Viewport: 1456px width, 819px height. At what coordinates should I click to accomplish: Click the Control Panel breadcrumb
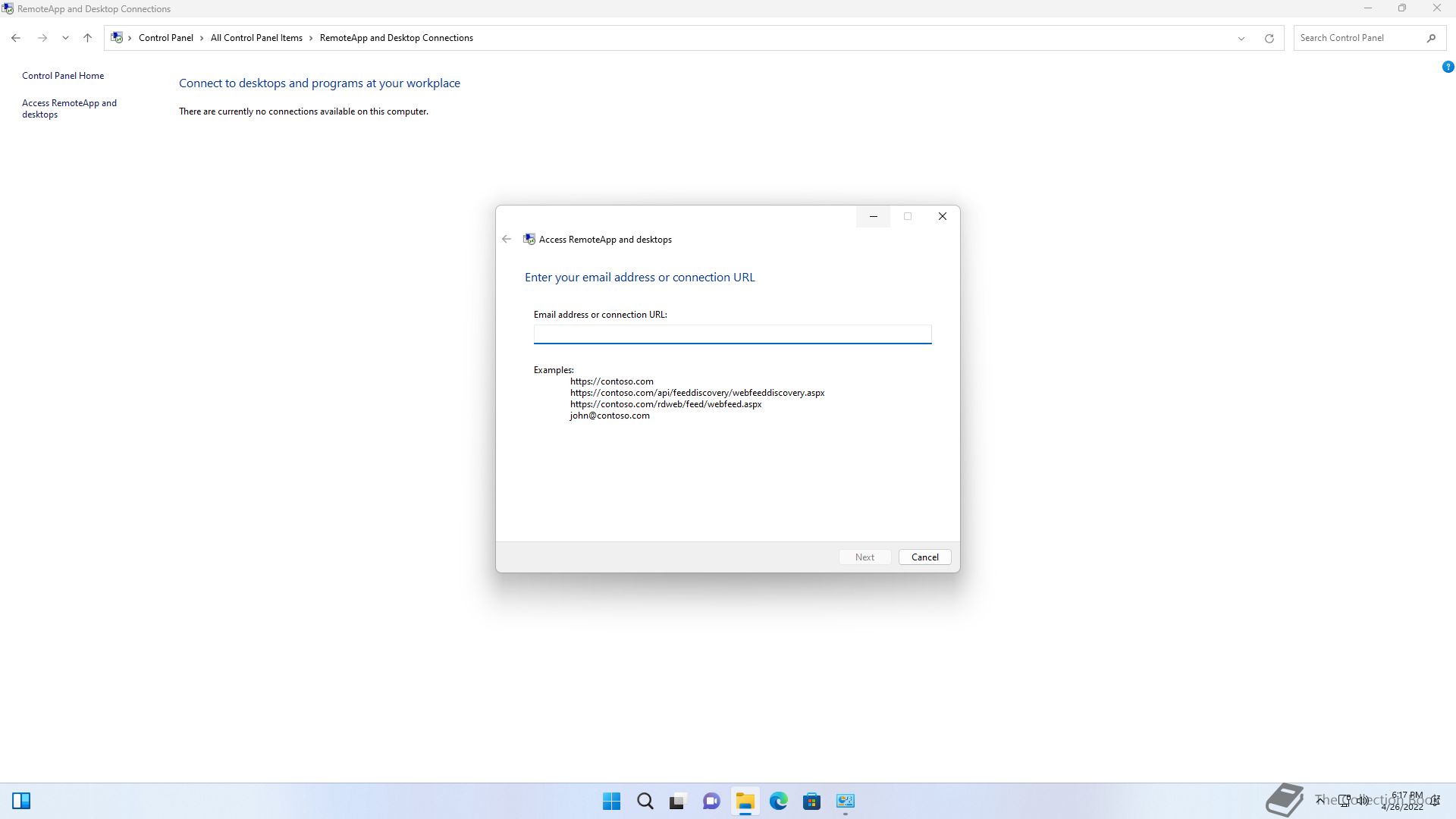165,38
